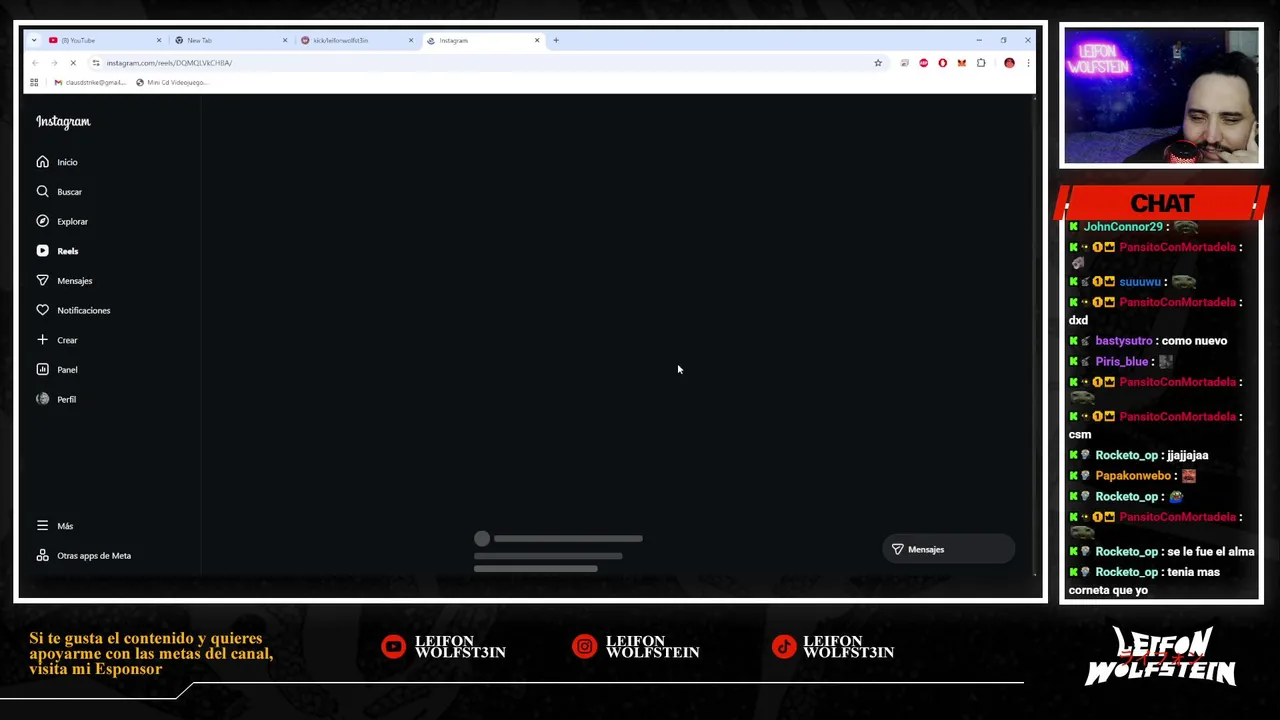
Task: Click the CHAT header banner
Action: pyautogui.click(x=1161, y=203)
